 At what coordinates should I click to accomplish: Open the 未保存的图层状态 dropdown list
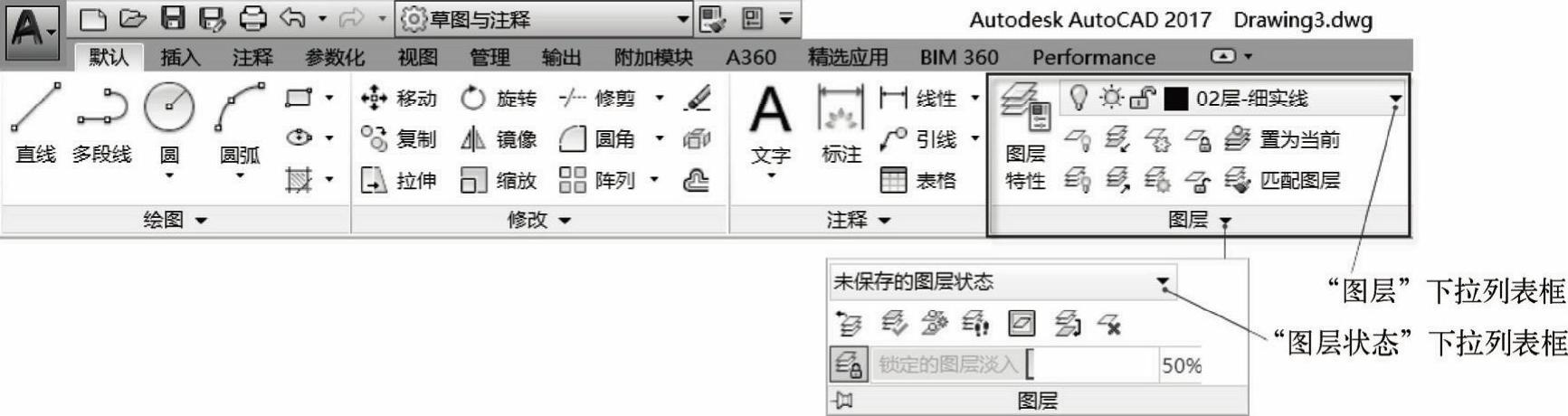point(1163,282)
